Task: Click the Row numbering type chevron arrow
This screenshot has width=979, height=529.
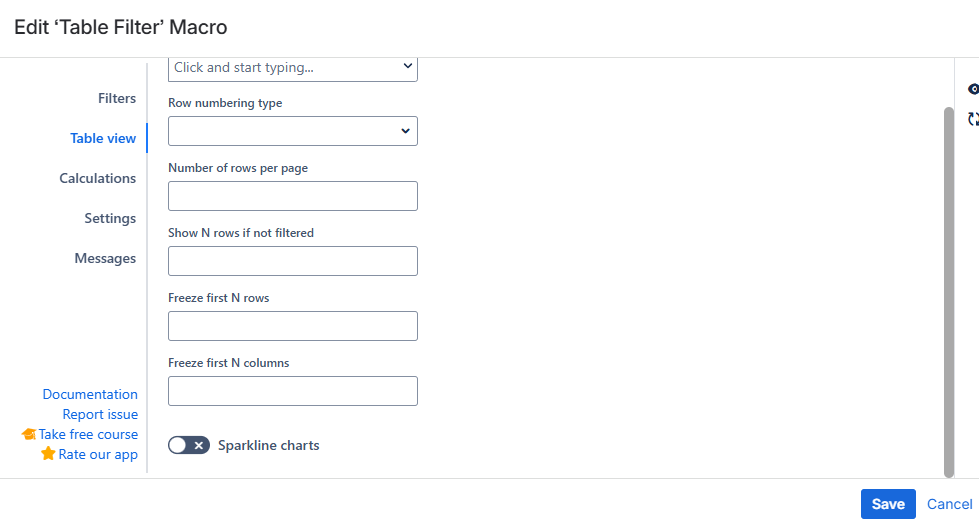Action: (405, 131)
